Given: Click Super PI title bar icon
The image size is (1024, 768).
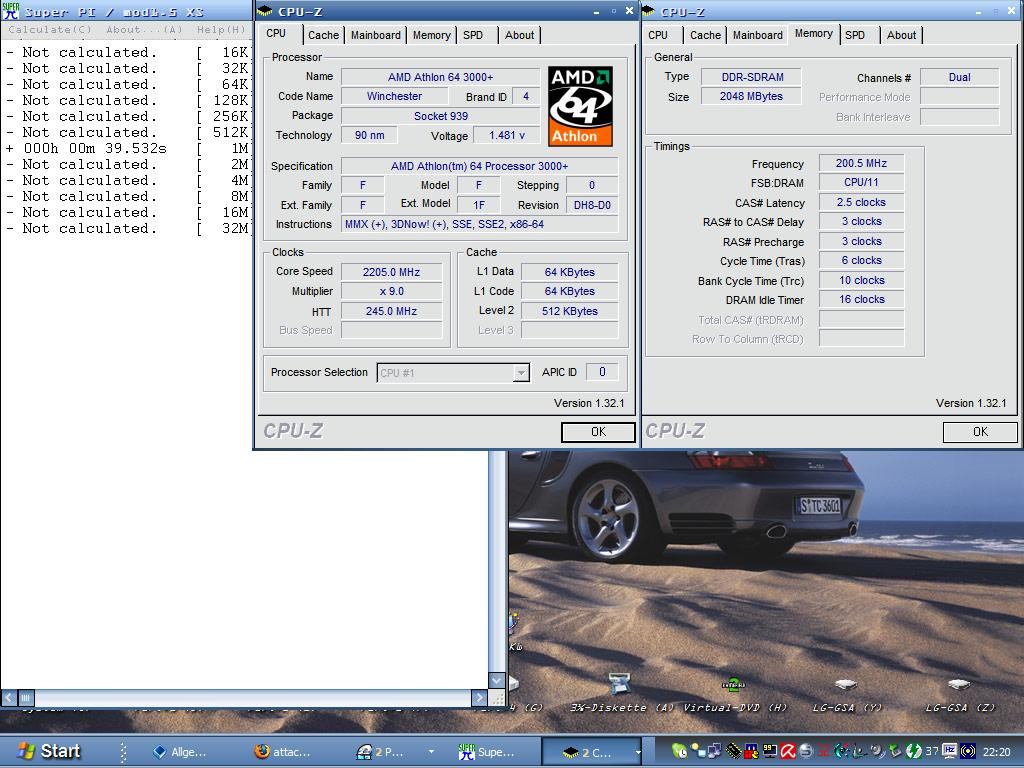Looking at the screenshot, I should (x=10, y=10).
